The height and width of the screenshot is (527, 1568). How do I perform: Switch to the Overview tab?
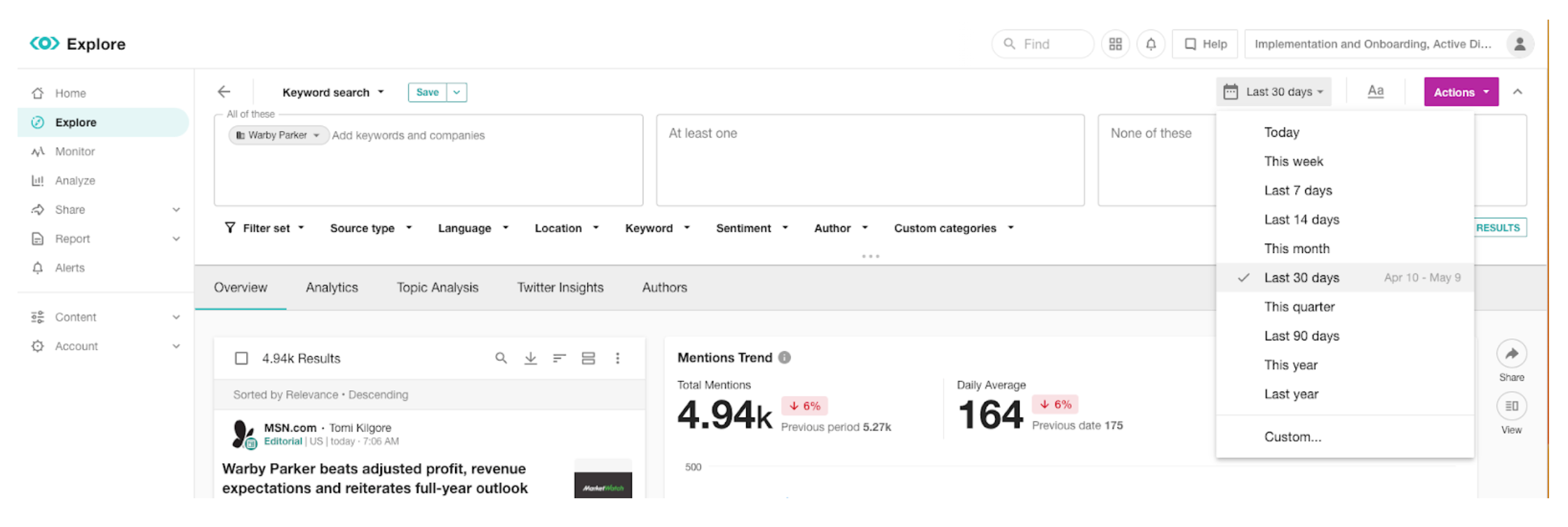(241, 287)
